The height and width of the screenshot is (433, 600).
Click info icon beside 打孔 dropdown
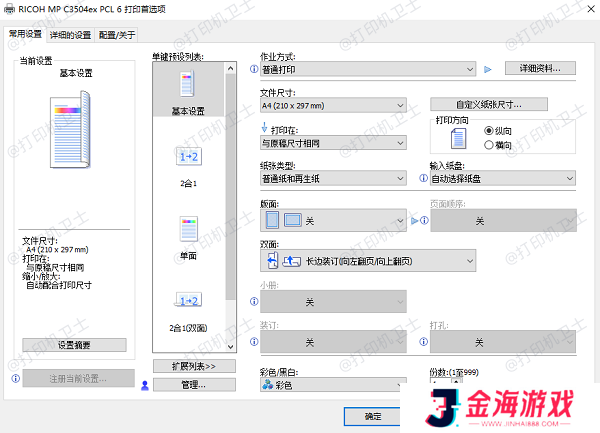point(423,342)
